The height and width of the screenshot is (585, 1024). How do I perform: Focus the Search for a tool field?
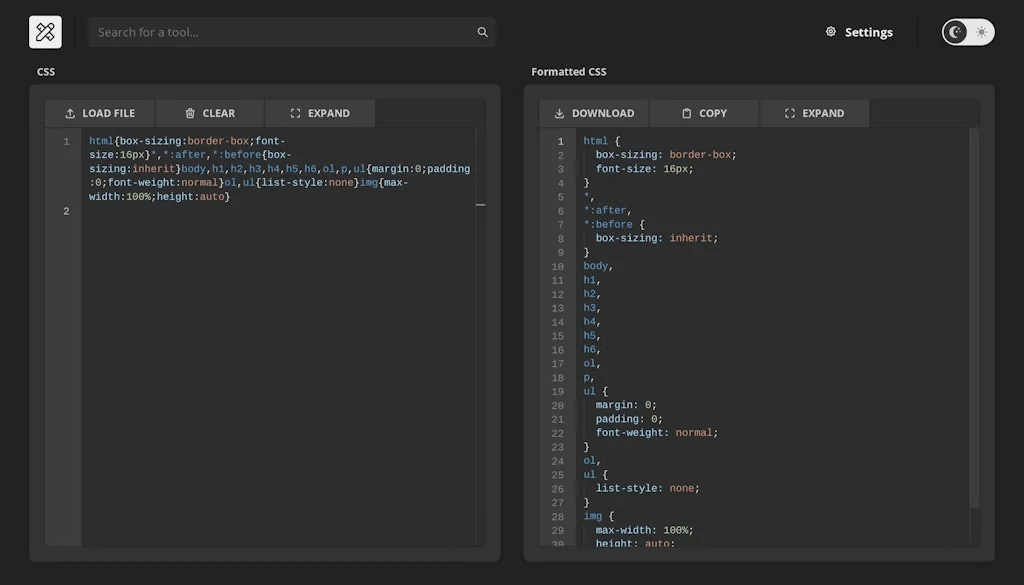pyautogui.click(x=292, y=32)
